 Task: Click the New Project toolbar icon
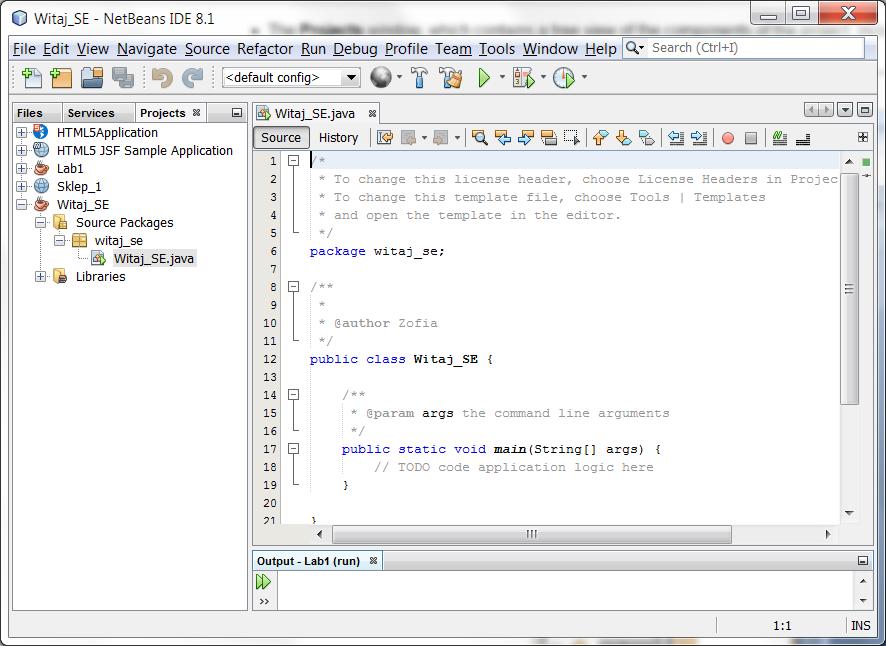coord(61,77)
